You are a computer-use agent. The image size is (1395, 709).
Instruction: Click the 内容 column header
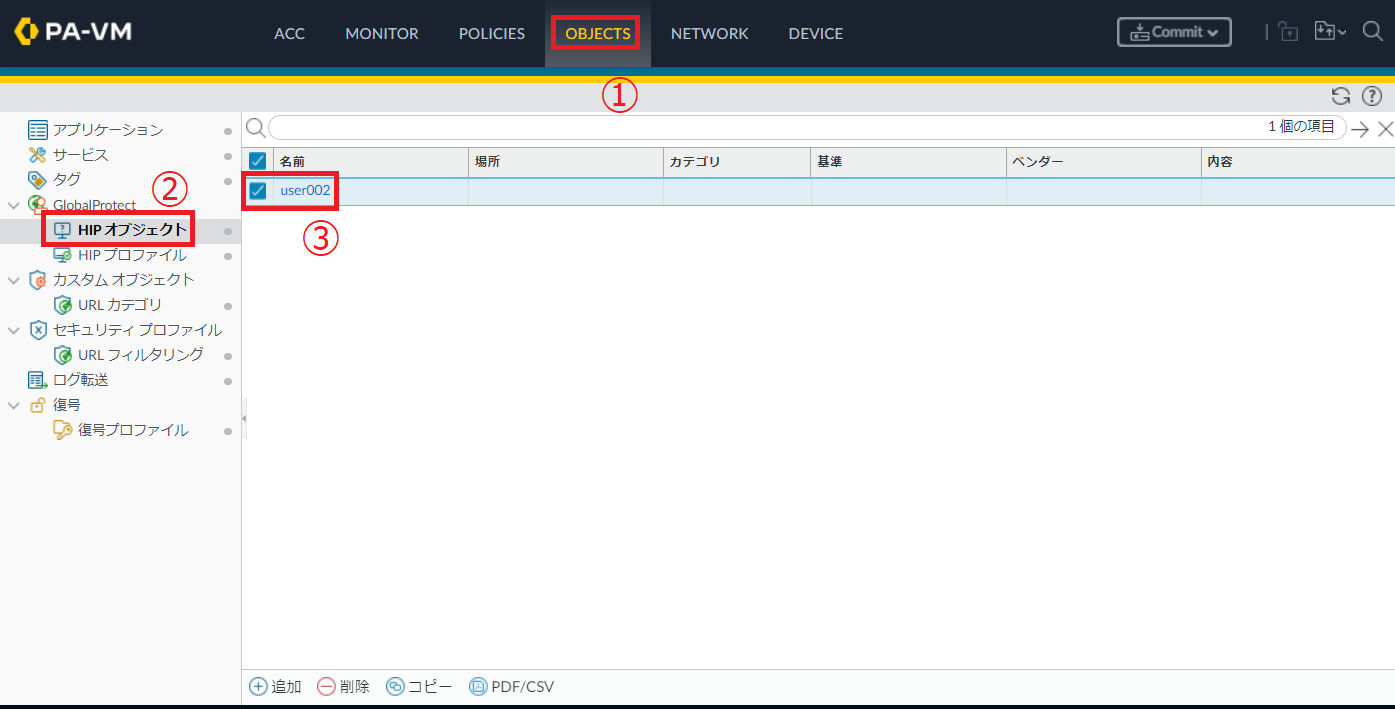pyautogui.click(x=1297, y=161)
